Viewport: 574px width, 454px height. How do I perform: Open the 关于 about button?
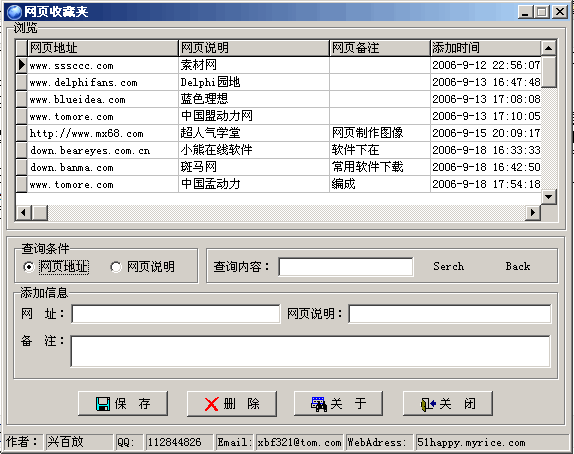pyautogui.click(x=338, y=404)
